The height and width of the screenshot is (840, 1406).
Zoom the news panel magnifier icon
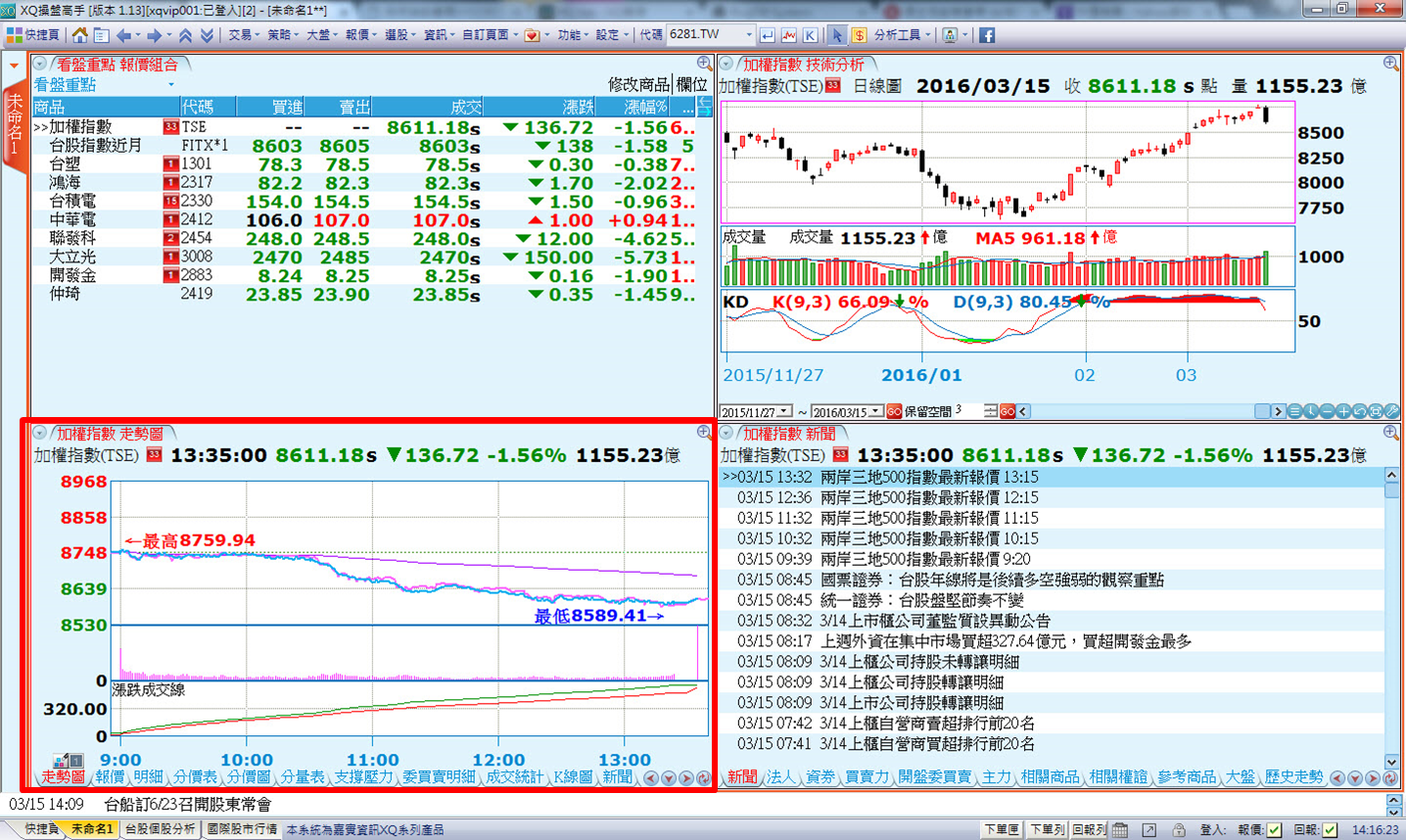(x=1391, y=432)
